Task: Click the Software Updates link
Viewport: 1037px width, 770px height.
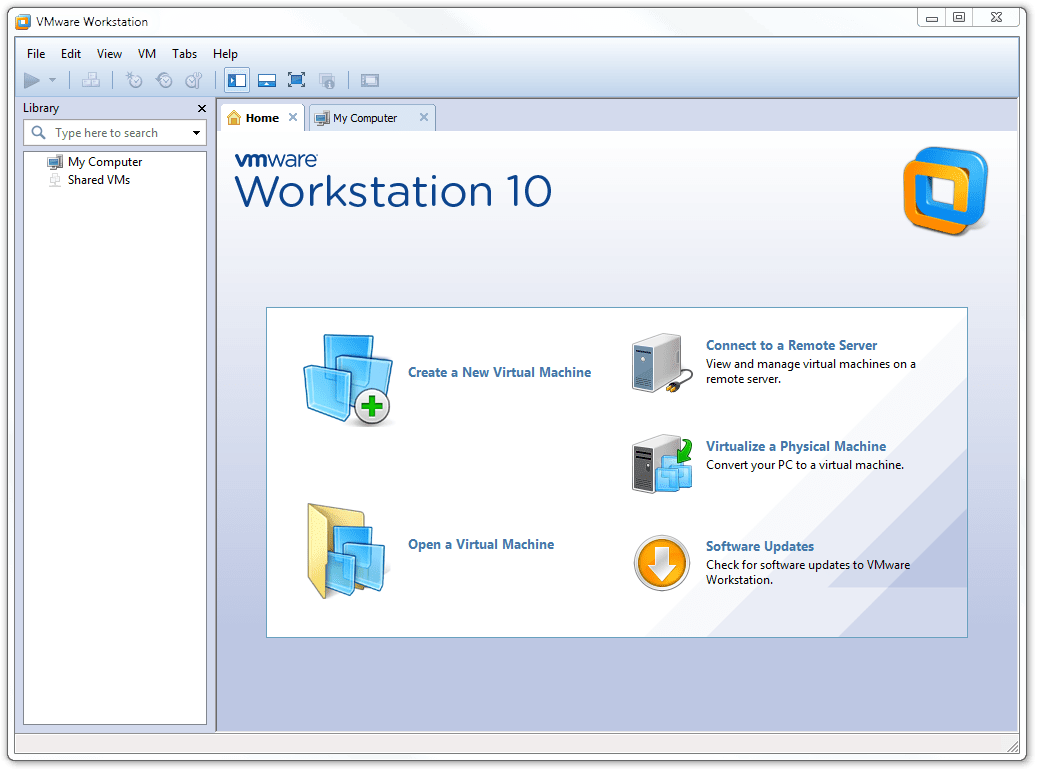Action: (x=759, y=546)
